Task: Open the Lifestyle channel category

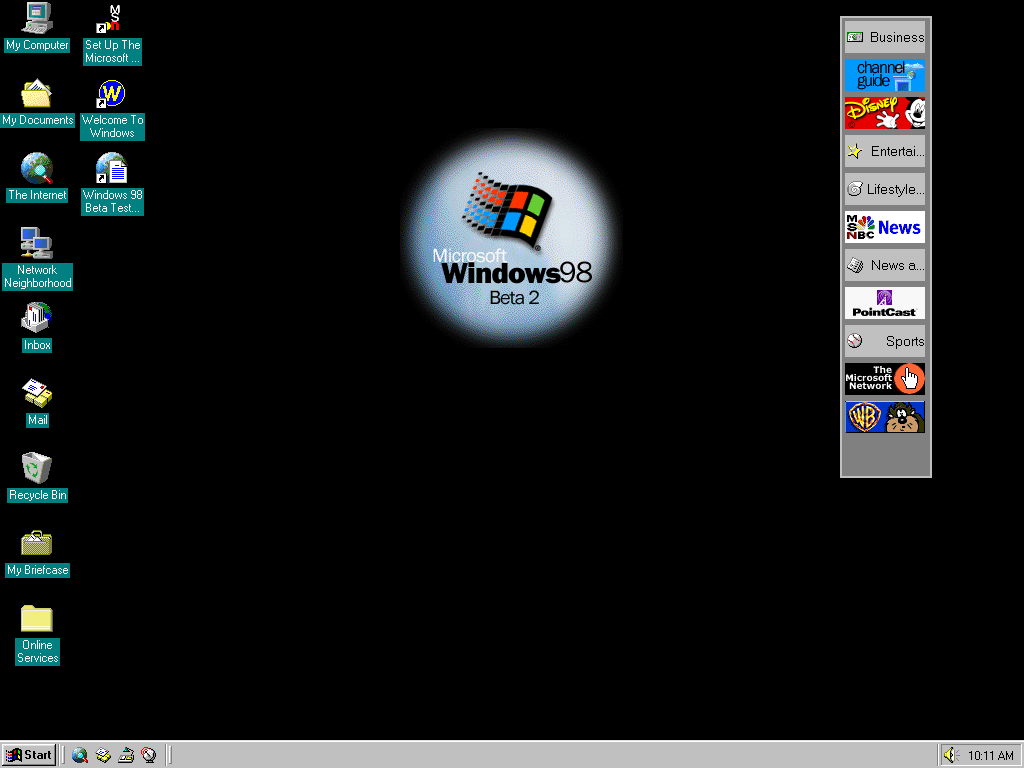Action: coord(885,189)
